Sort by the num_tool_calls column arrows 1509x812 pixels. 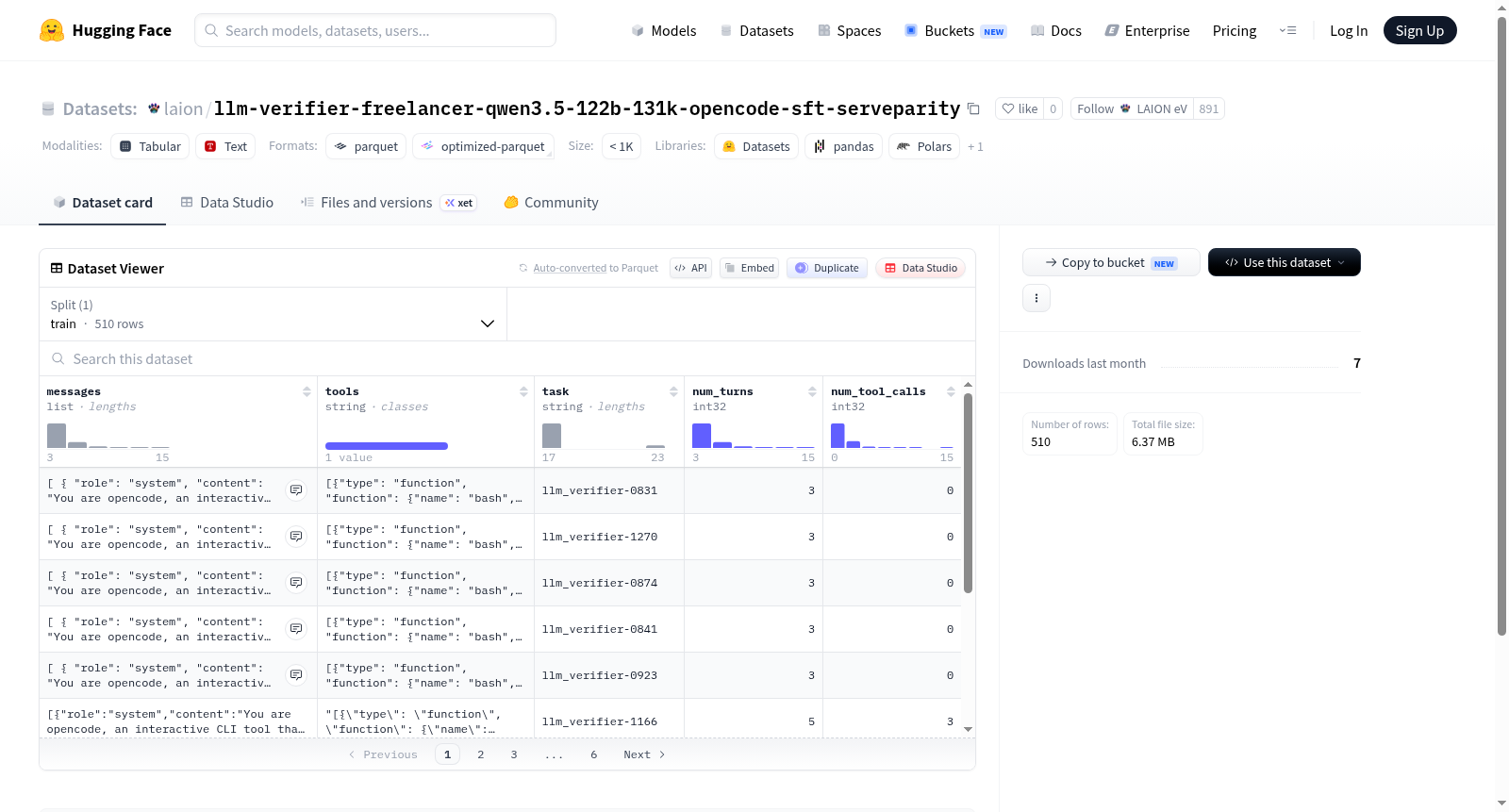coord(951,391)
